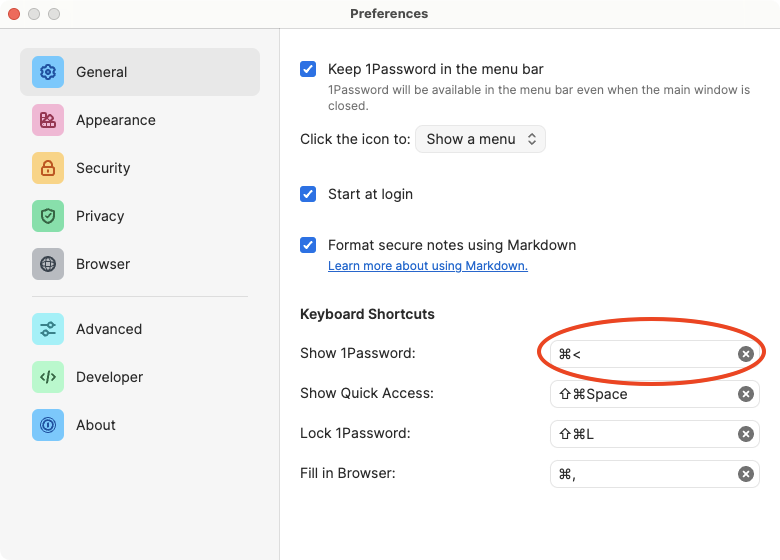The width and height of the screenshot is (780, 560).
Task: Open the General preferences icon
Action: coord(48,72)
